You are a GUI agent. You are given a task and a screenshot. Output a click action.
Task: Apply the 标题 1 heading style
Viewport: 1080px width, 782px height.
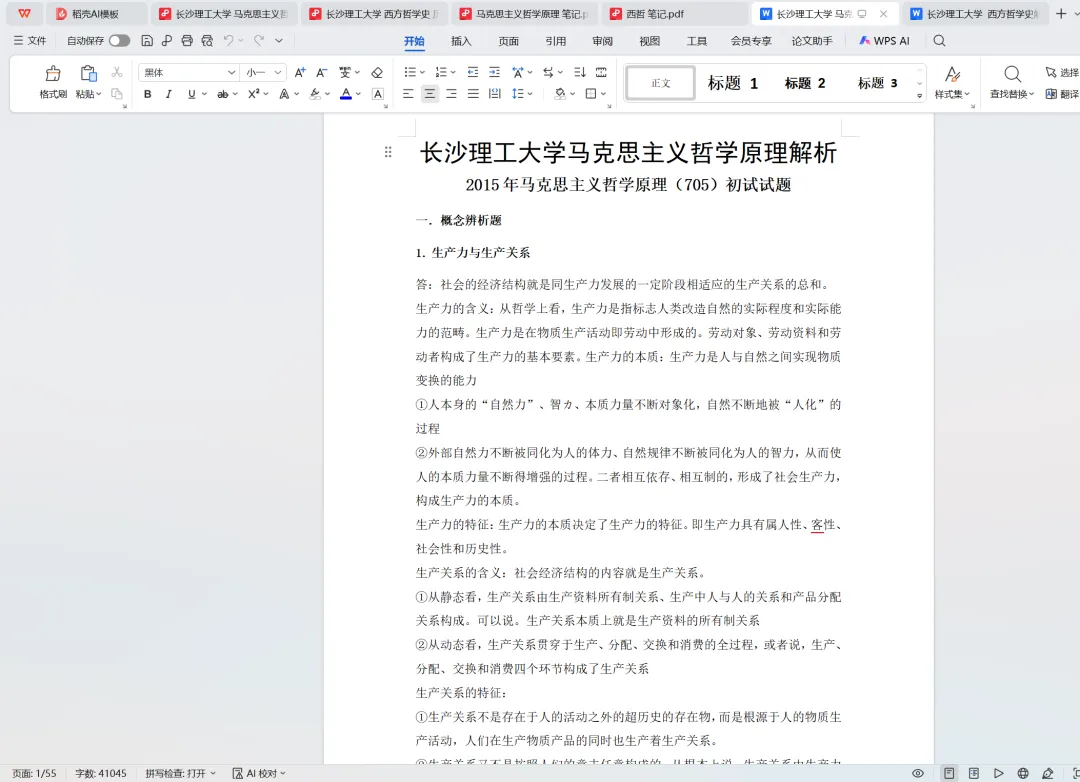733,83
